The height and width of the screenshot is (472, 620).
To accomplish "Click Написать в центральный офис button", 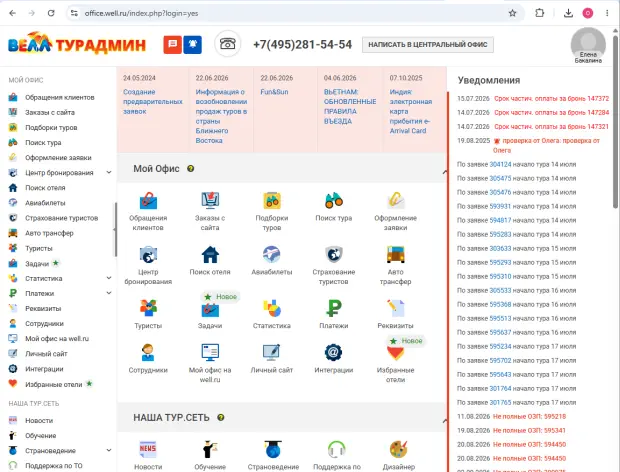I will 428,45.
